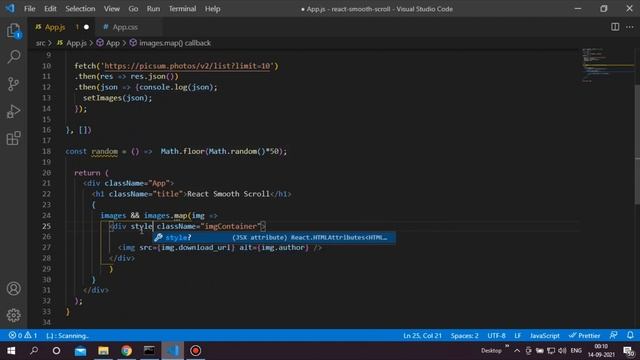Open the volume control in the system tray
Screen dimensions: 640x360
point(562,351)
